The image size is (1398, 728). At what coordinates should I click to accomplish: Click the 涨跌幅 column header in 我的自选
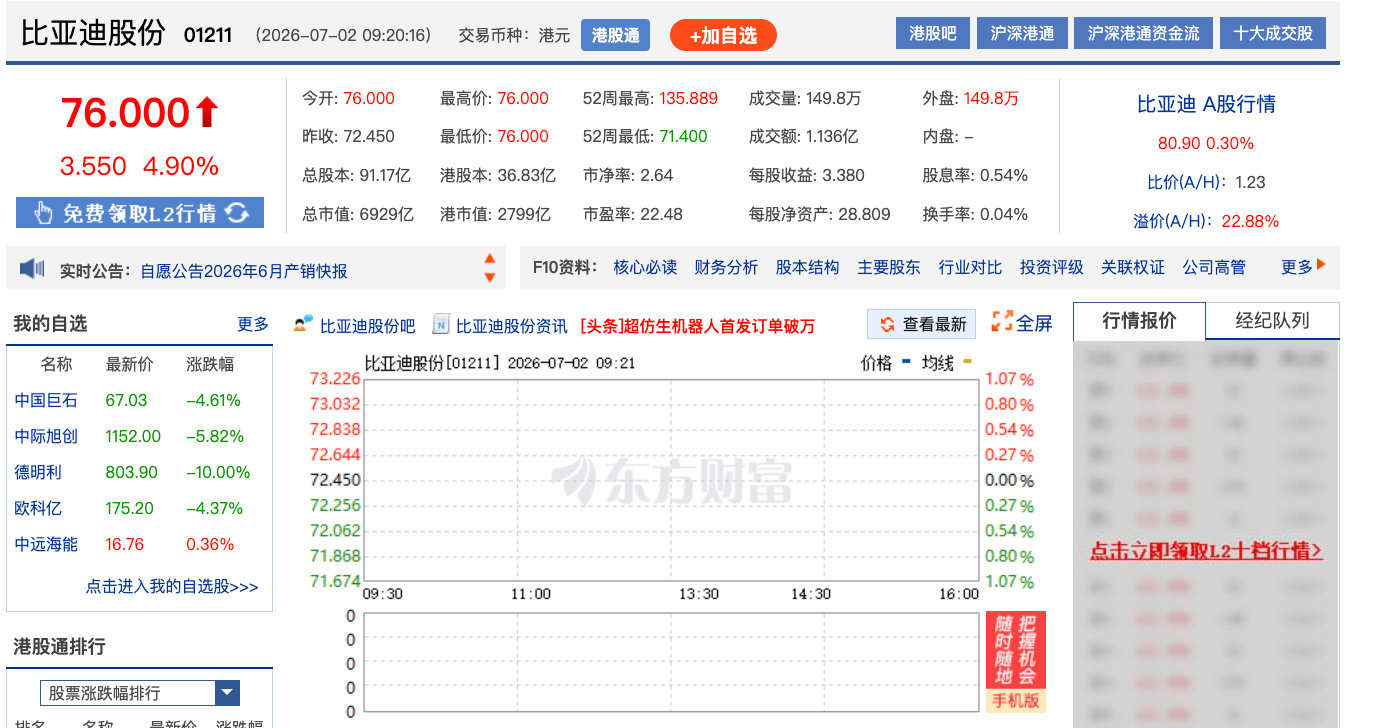(x=210, y=364)
